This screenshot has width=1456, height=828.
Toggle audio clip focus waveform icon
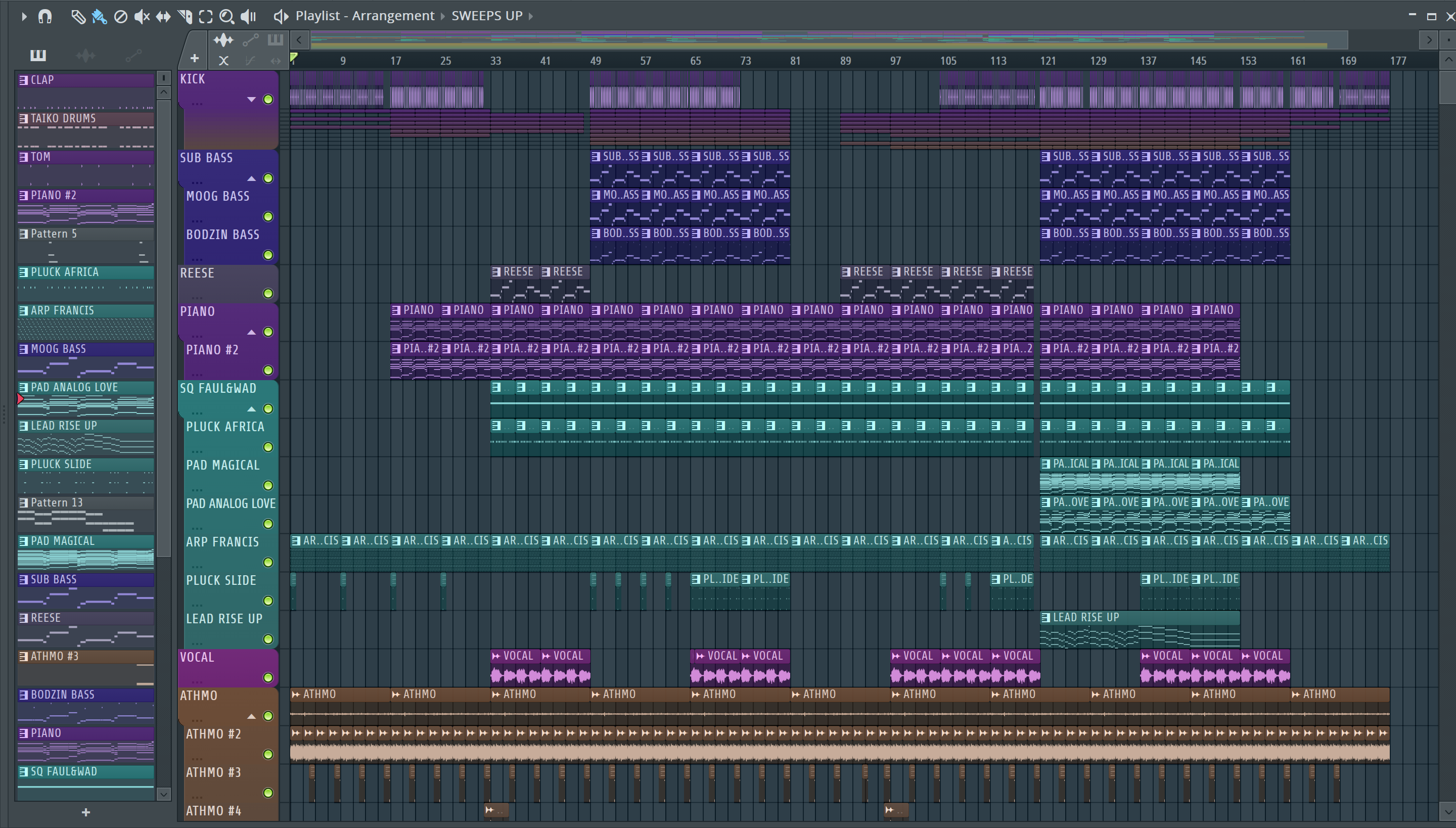223,40
